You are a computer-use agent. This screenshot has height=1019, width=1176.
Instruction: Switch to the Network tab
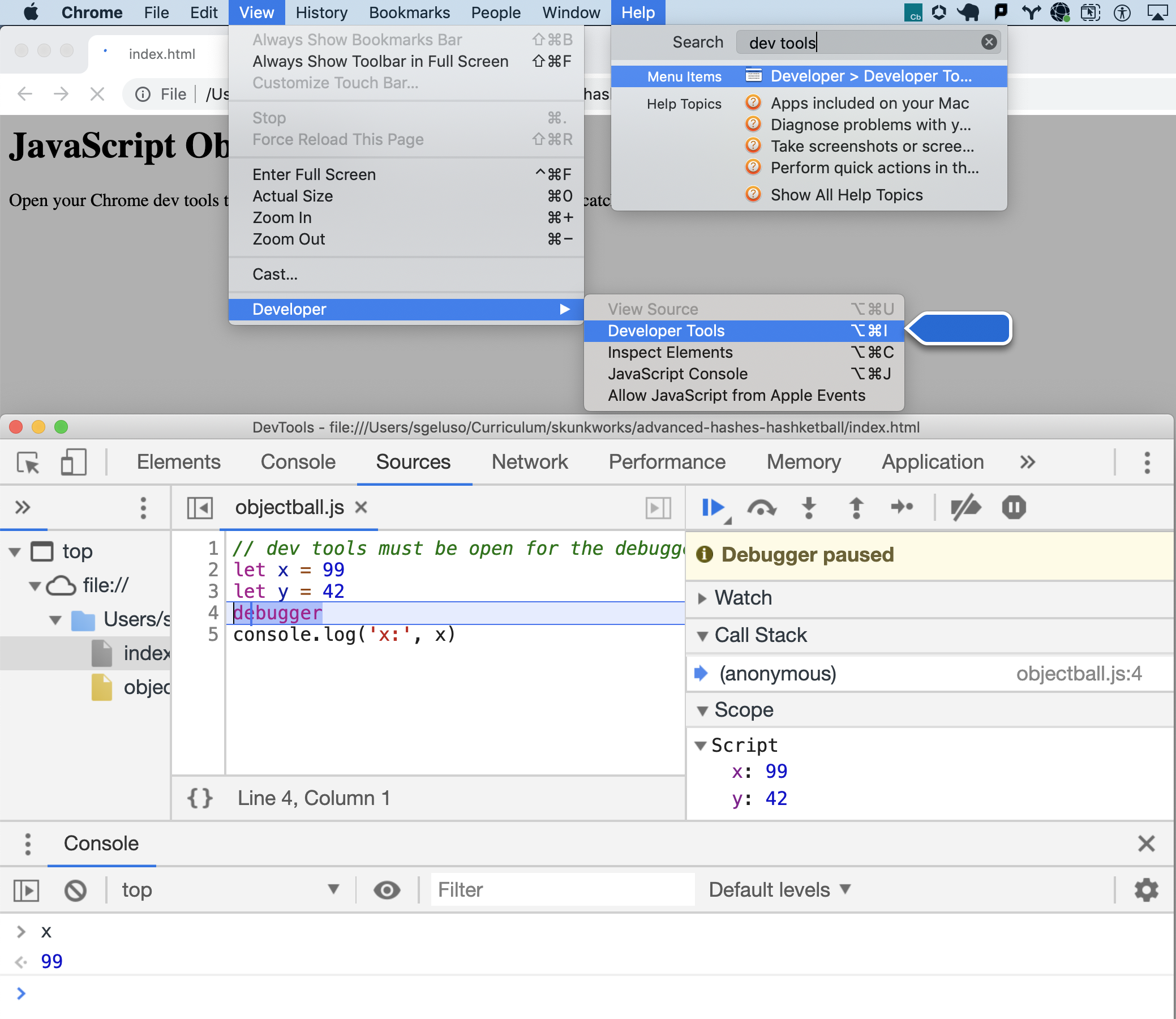[x=530, y=462]
